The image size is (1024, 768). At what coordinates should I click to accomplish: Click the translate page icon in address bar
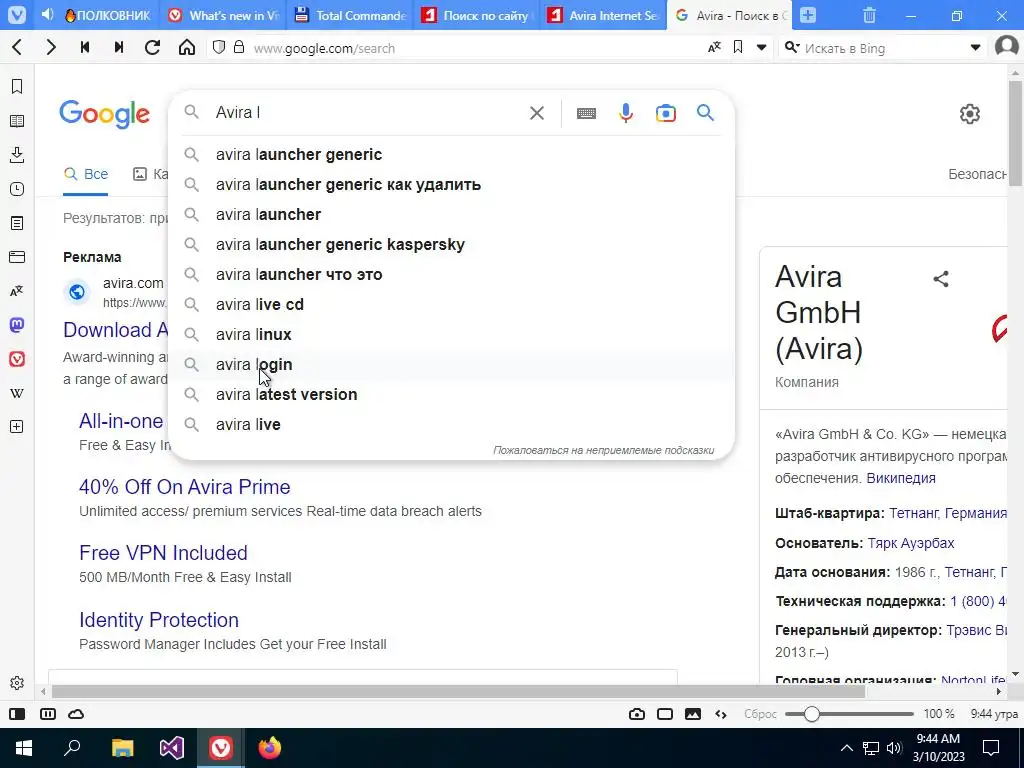coord(714,47)
